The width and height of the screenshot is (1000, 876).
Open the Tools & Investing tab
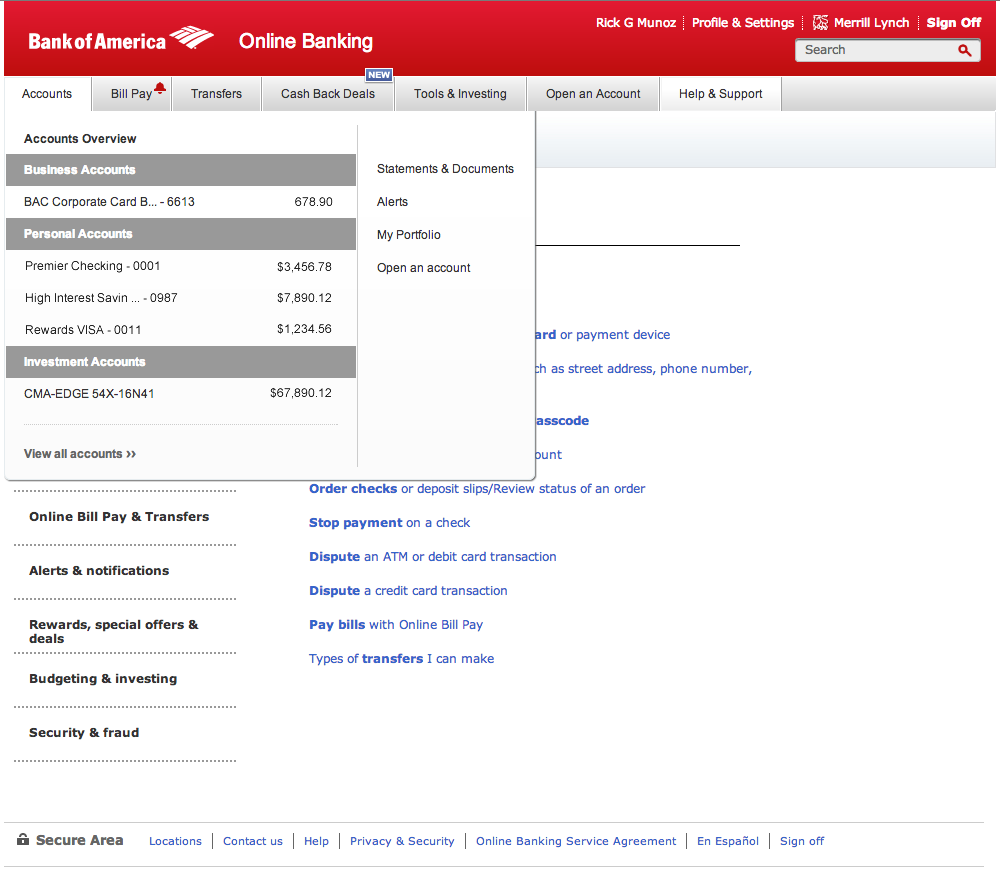(x=460, y=94)
